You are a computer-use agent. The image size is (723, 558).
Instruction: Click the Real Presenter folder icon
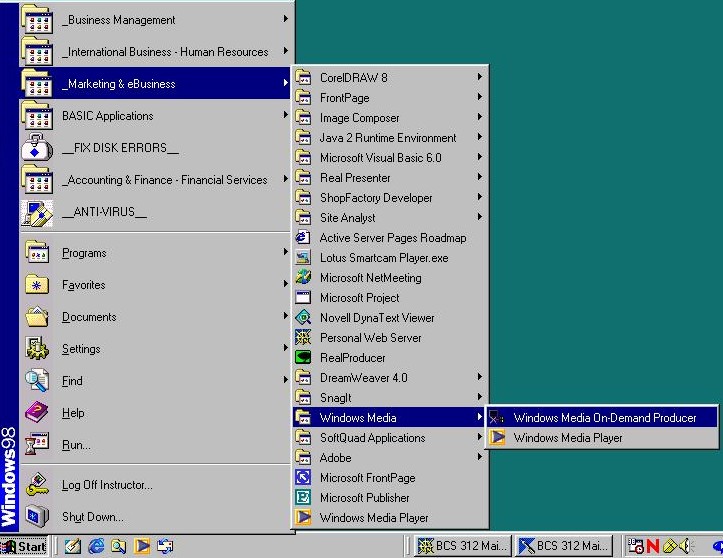tap(303, 177)
